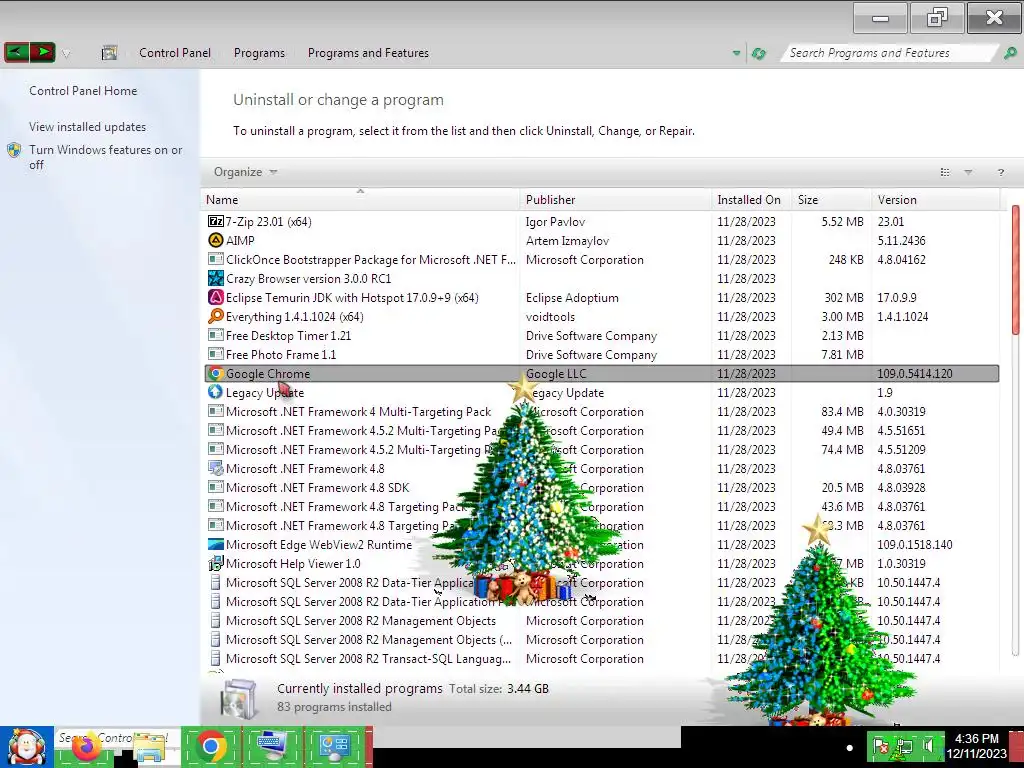Click the network tray icon

click(904, 746)
